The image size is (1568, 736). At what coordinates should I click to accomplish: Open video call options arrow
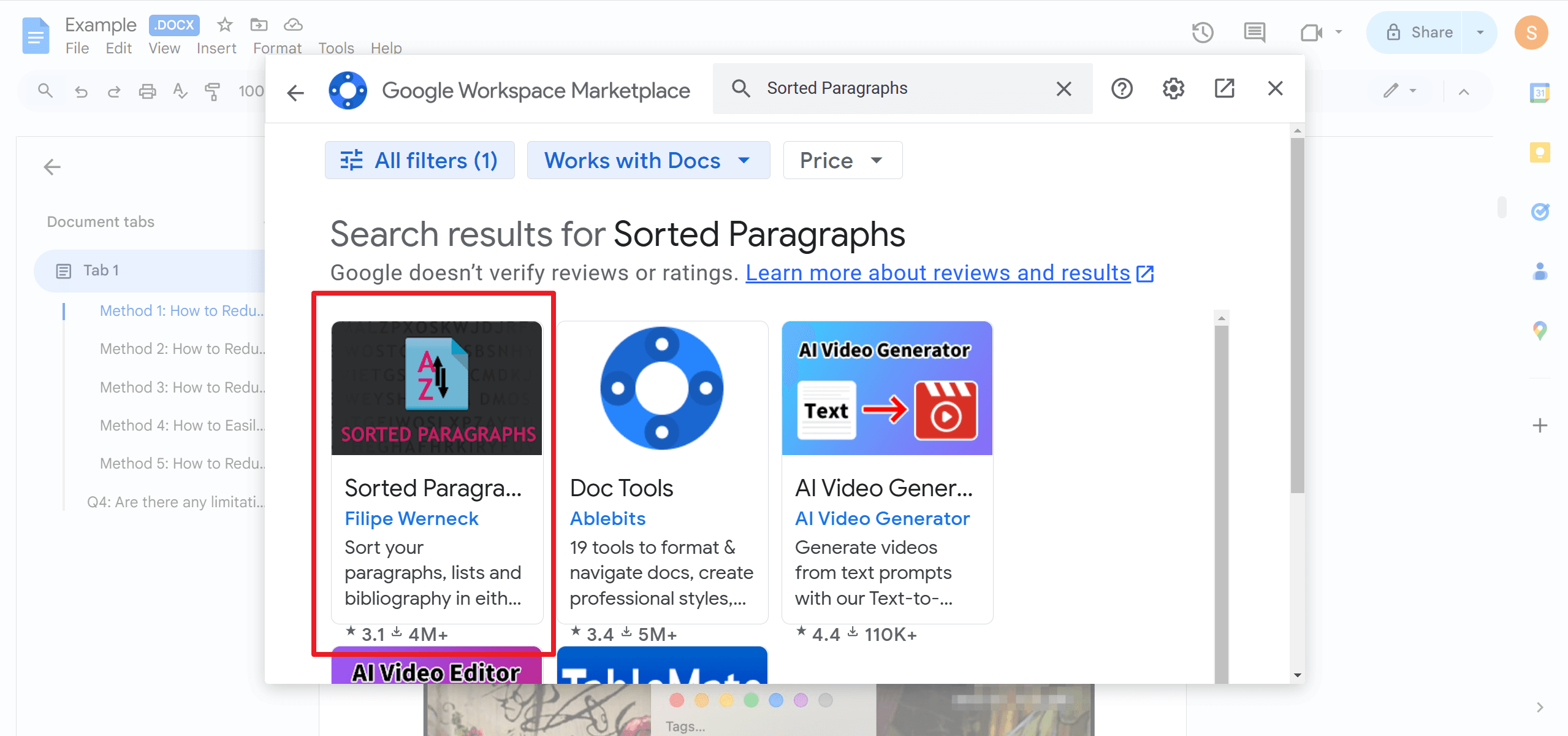tap(1339, 33)
